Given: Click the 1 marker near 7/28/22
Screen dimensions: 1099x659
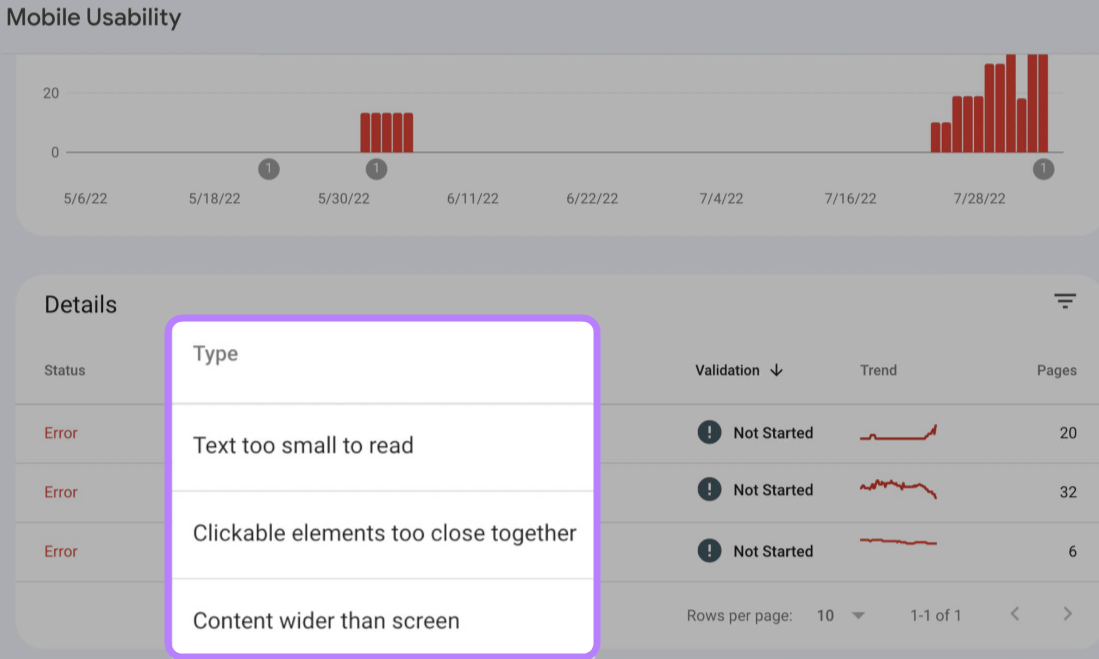Looking at the screenshot, I should pyautogui.click(x=1043, y=169).
